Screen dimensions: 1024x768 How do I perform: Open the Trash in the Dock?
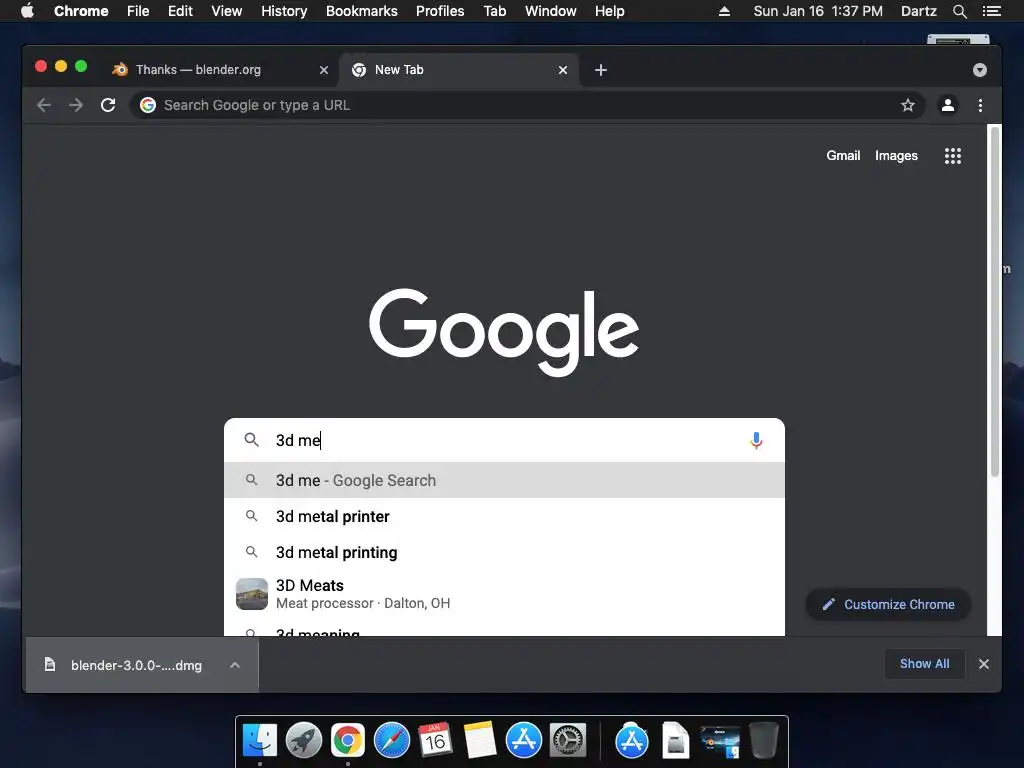pyautogui.click(x=764, y=741)
